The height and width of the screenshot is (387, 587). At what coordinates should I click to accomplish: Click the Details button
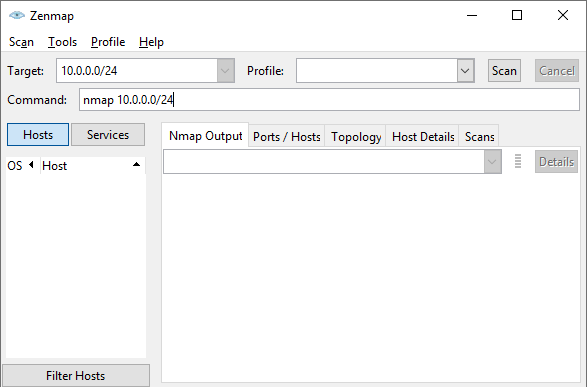coord(556,162)
